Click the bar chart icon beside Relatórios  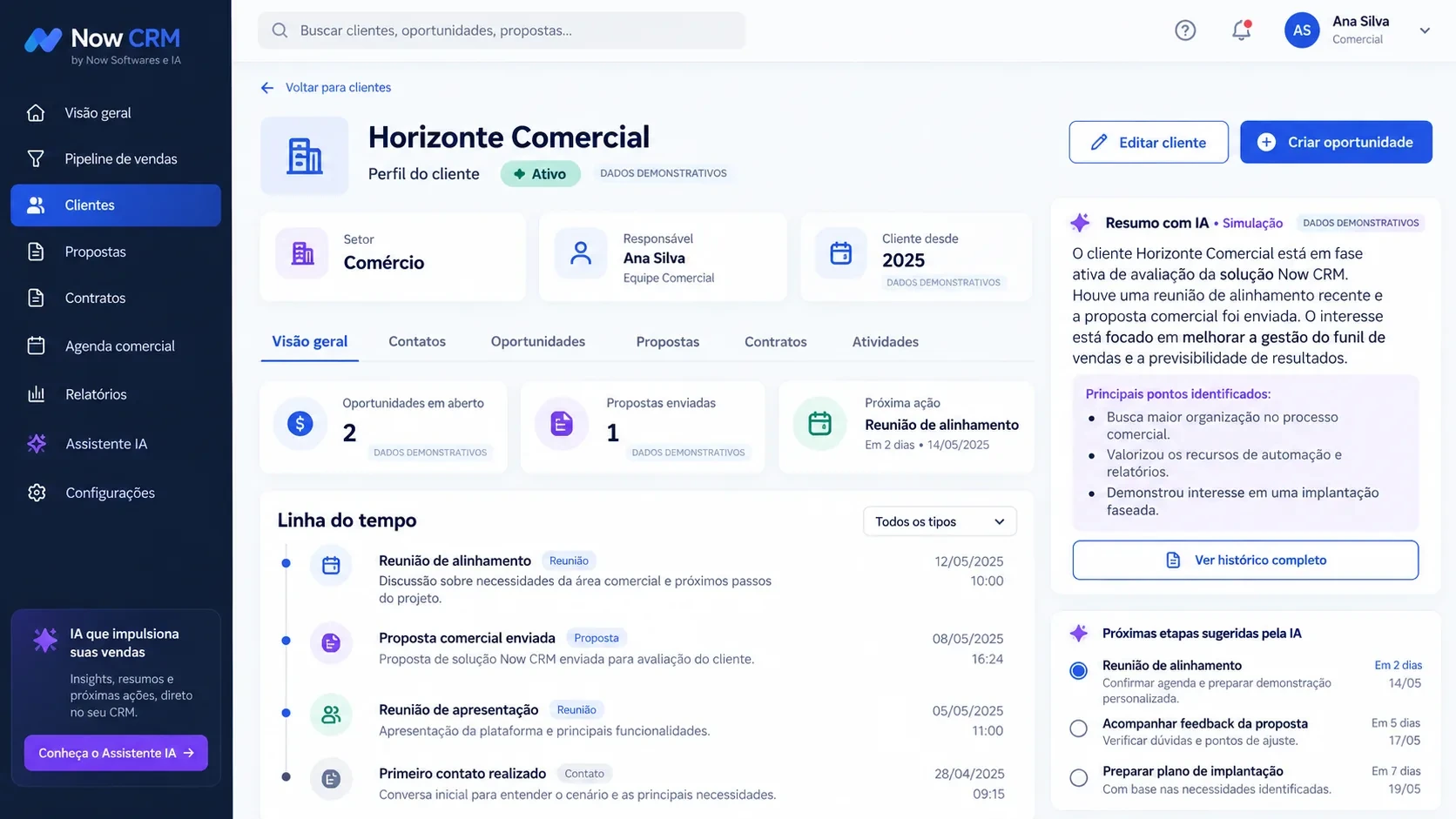(x=36, y=394)
